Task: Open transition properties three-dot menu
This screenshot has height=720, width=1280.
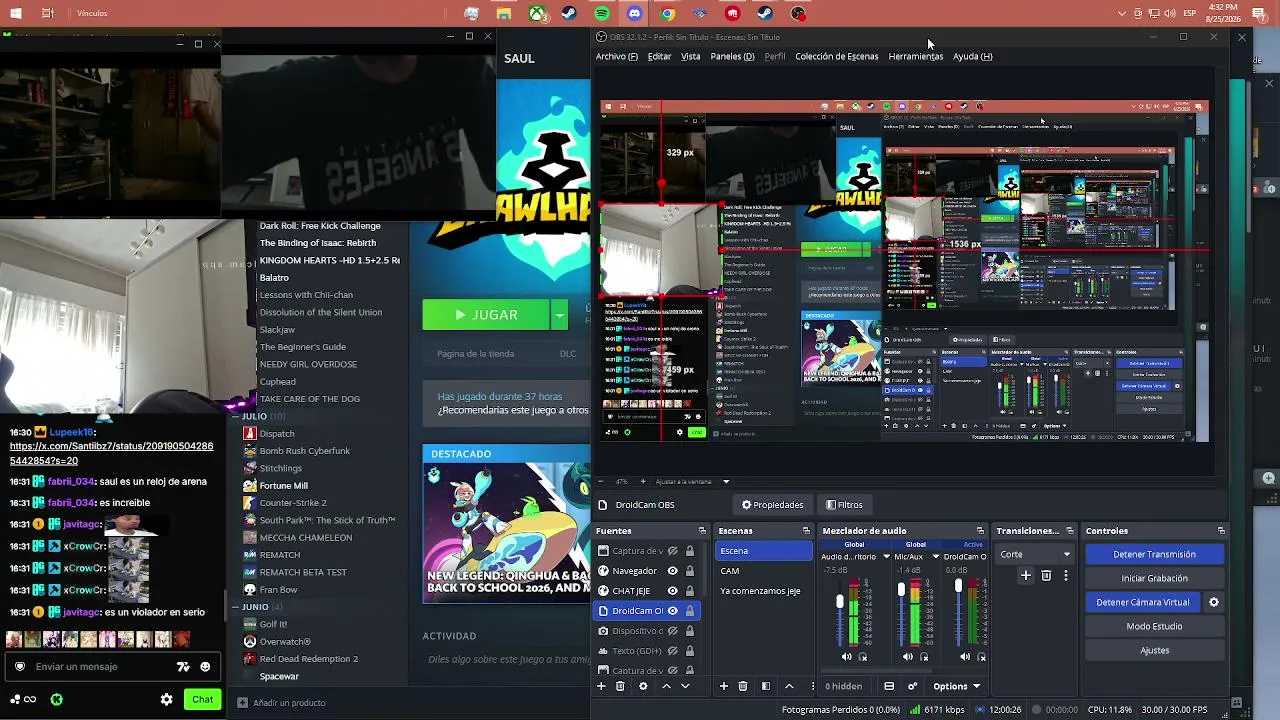Action: 1066,575
